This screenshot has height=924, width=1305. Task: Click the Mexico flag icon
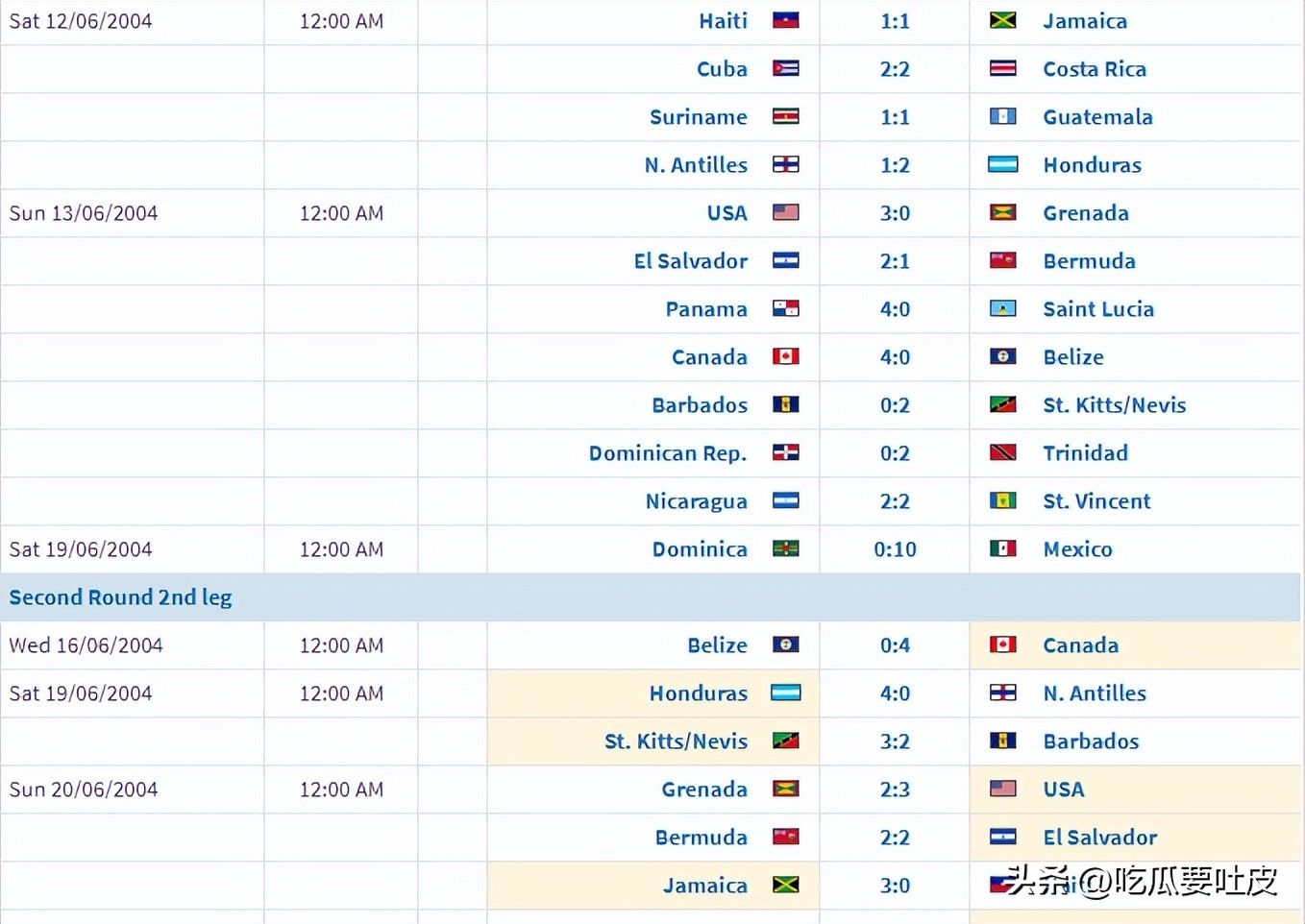1002,548
